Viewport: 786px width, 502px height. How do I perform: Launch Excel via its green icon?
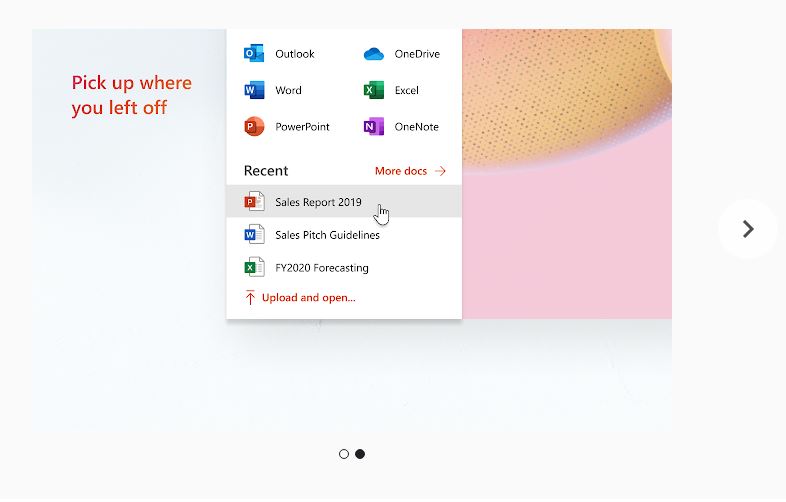click(x=373, y=90)
